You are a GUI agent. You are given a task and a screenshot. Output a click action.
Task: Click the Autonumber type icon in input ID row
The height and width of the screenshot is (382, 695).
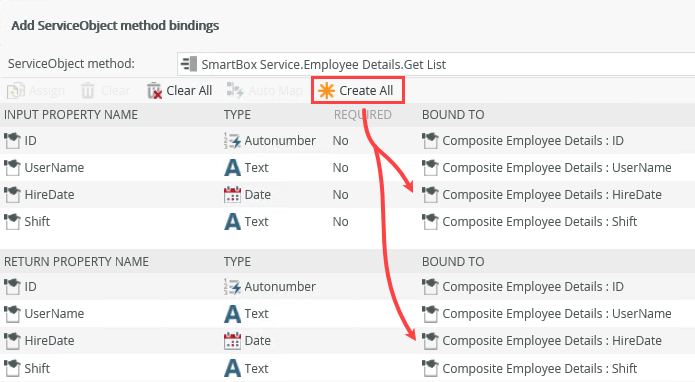pyautogui.click(x=232, y=140)
